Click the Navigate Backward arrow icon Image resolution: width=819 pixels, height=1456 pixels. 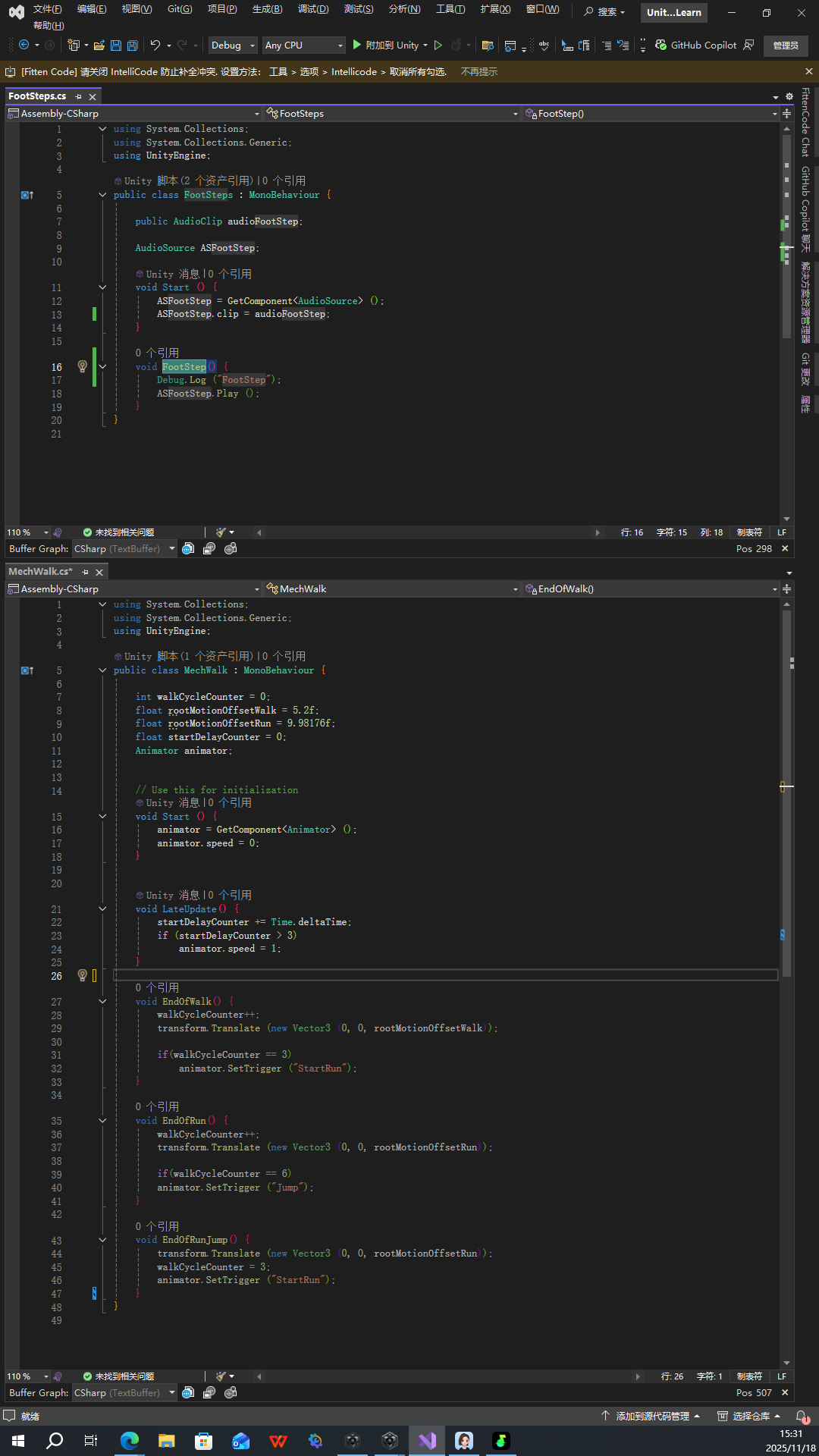[24, 45]
